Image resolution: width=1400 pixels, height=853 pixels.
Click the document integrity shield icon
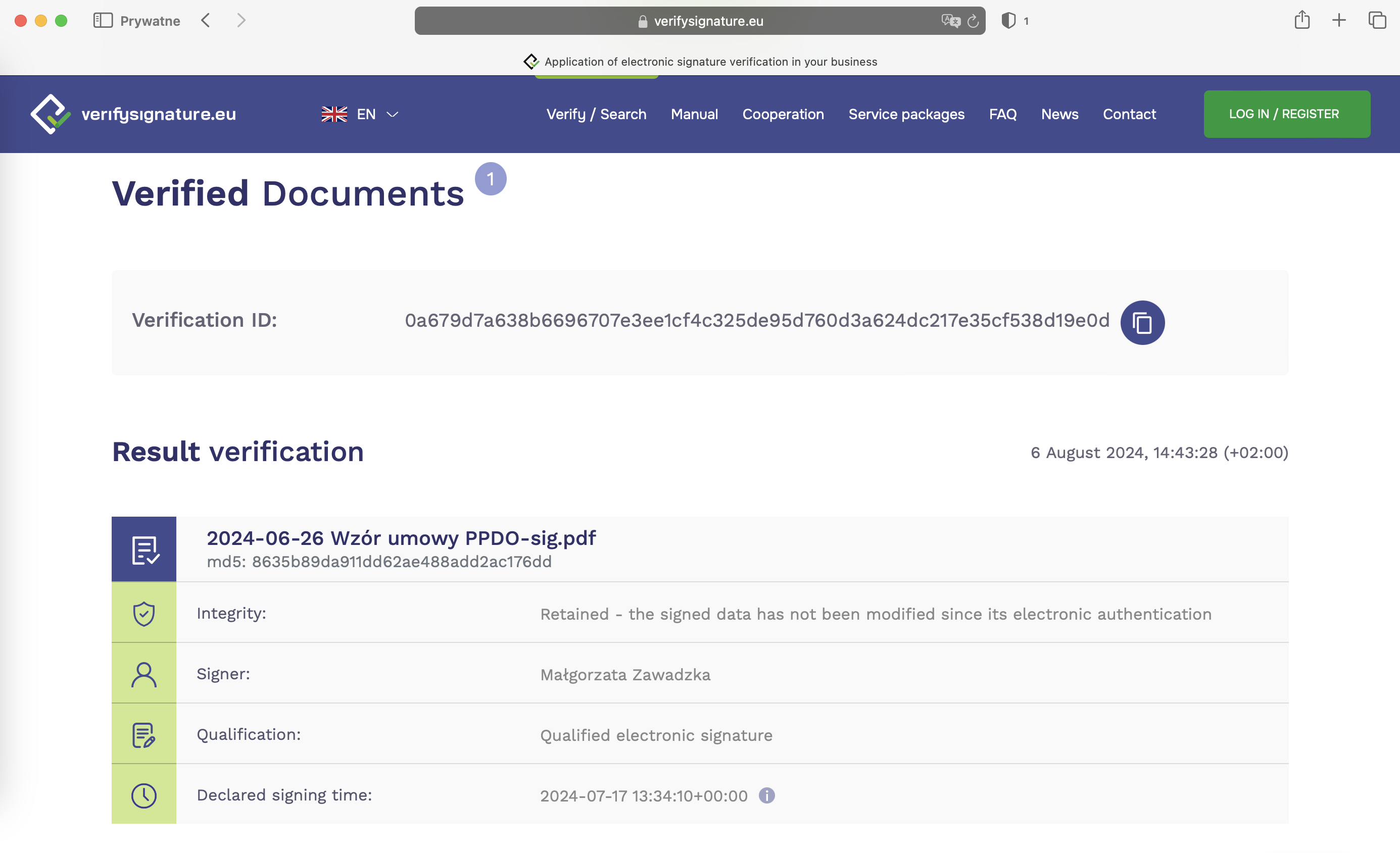point(143,613)
